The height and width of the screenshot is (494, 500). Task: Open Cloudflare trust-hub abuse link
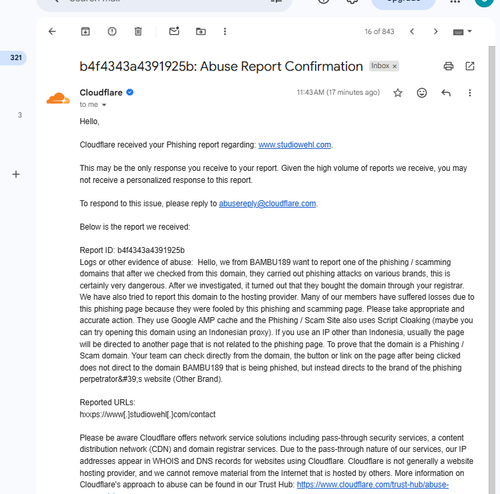coord(373,485)
